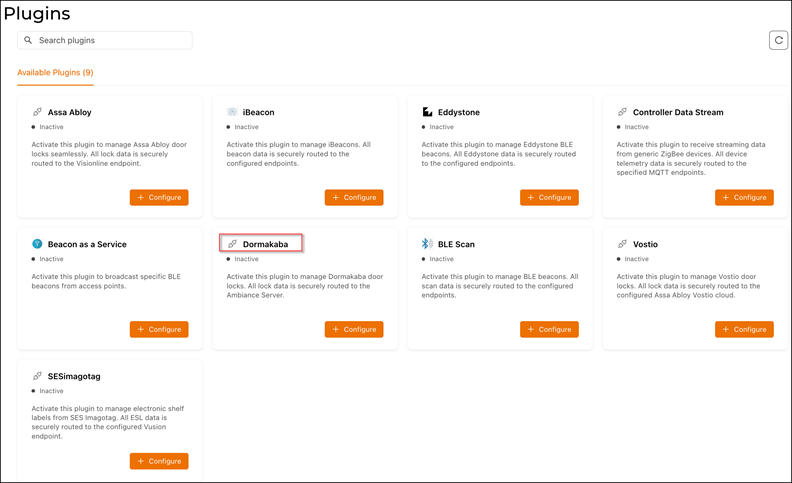Open the Available Plugins (9) tab
The image size is (792, 483).
tap(55, 73)
